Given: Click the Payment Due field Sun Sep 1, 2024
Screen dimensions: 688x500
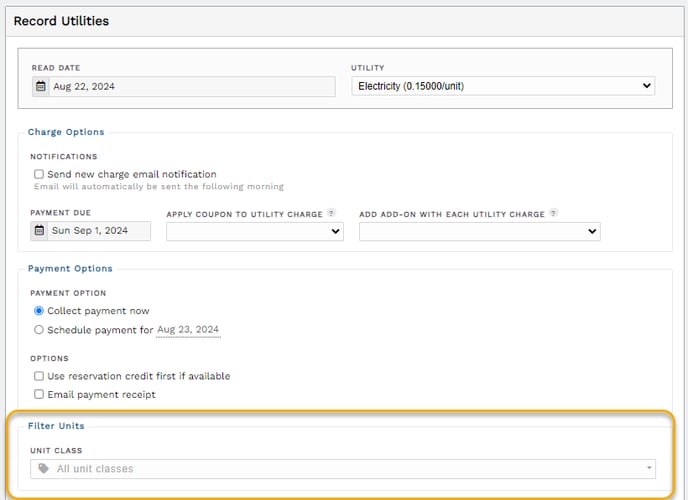Looking at the screenshot, I should click(90, 231).
